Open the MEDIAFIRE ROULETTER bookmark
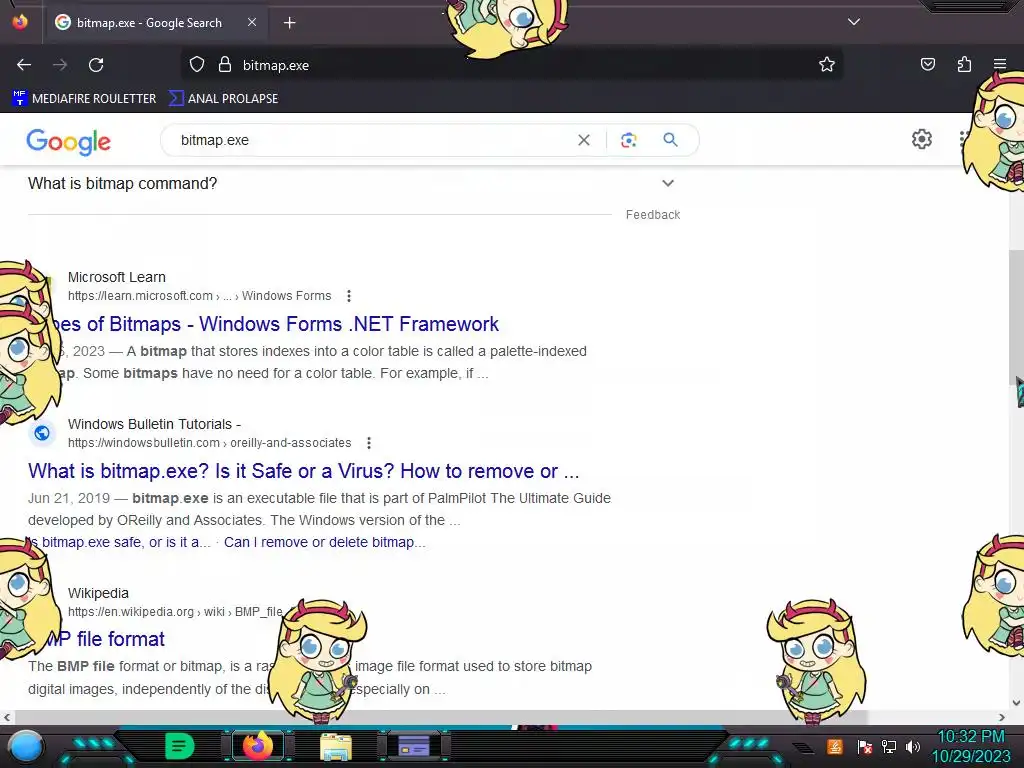 pyautogui.click(x=84, y=99)
